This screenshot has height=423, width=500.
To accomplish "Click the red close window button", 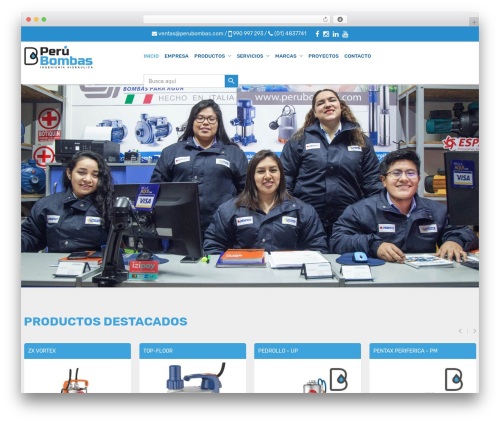I will [29, 19].
